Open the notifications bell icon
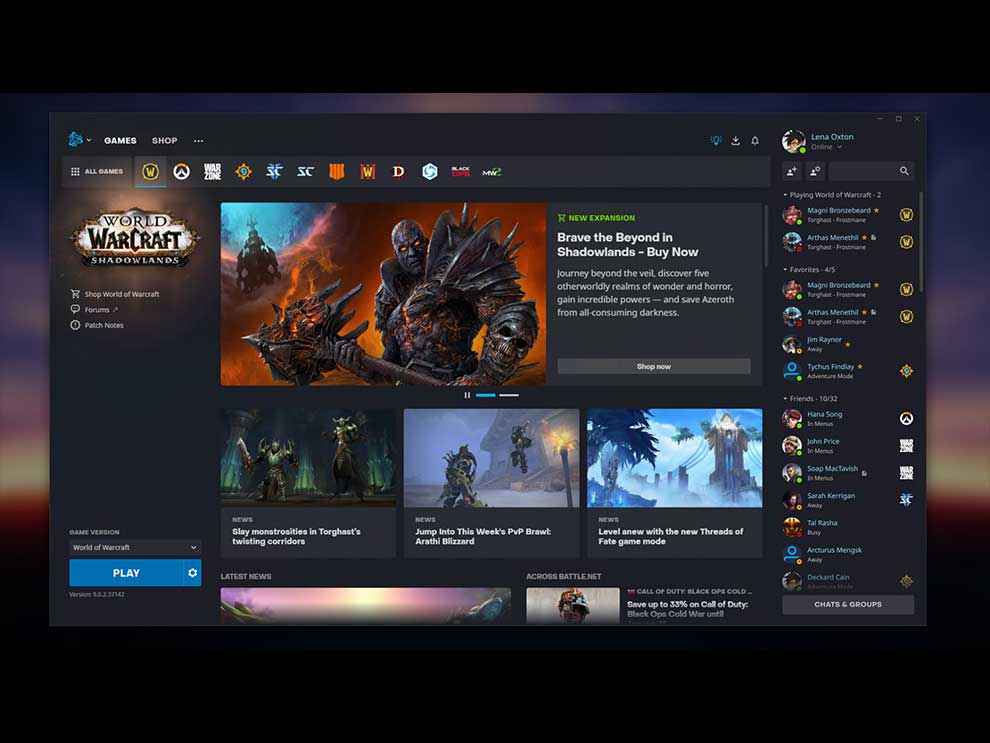This screenshot has height=743, width=990. [755, 141]
